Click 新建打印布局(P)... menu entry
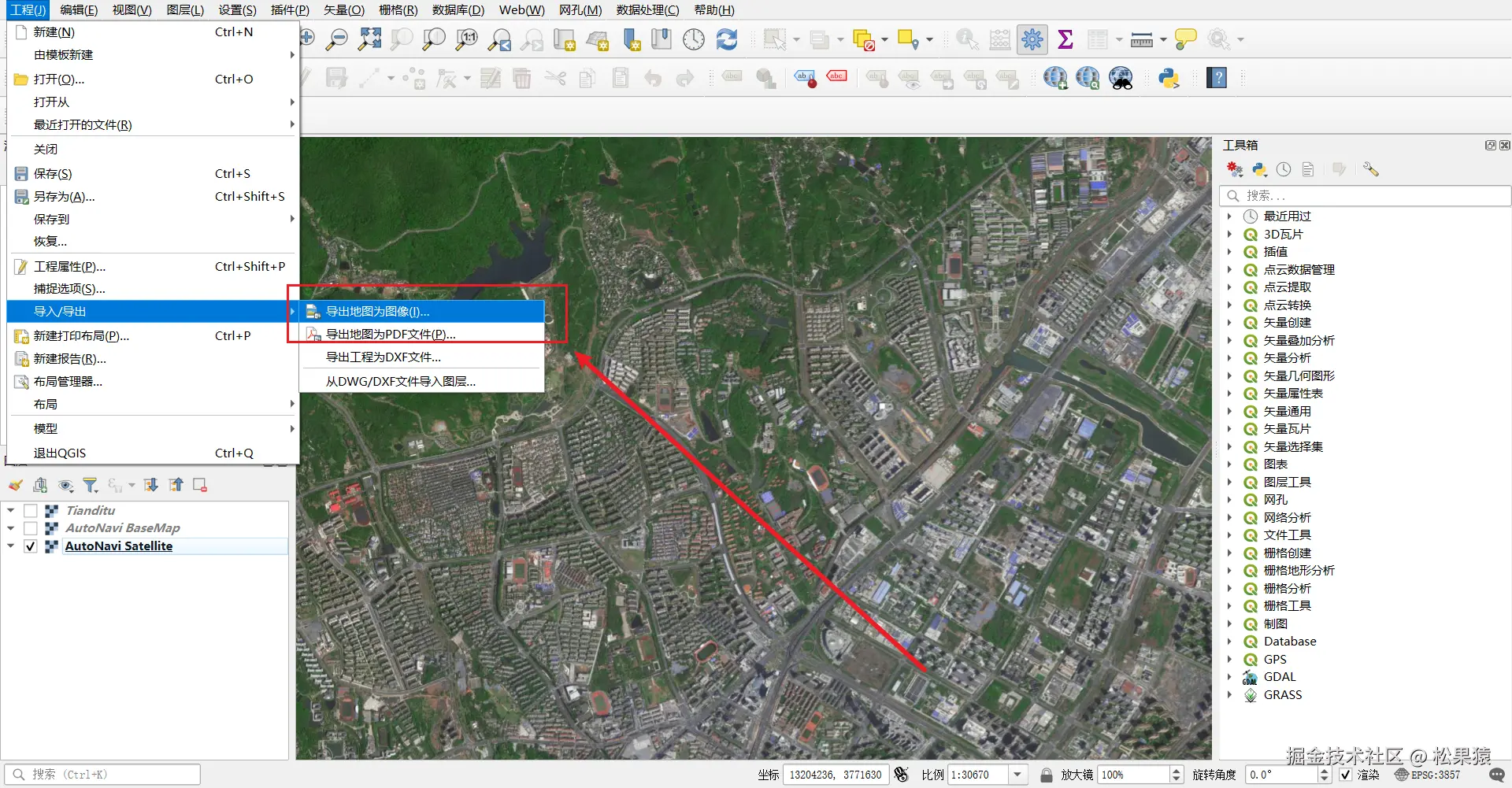The height and width of the screenshot is (788, 1512). 153,336
